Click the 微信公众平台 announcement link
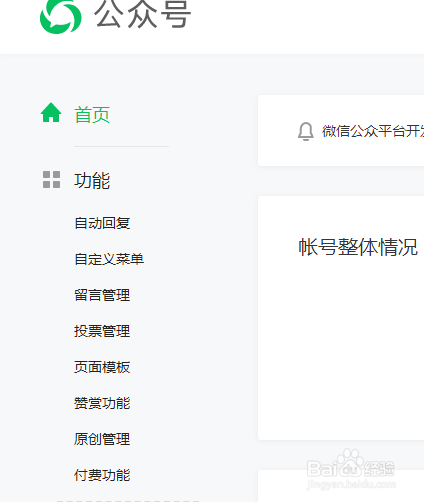Image resolution: width=424 pixels, height=502 pixels. point(373,131)
